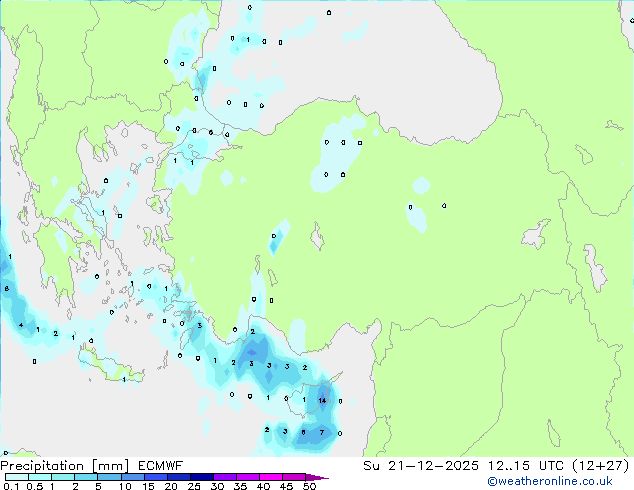Pick the legend swatch between 15 and 20
Viewport: 634px width, 490px height.
point(155,477)
